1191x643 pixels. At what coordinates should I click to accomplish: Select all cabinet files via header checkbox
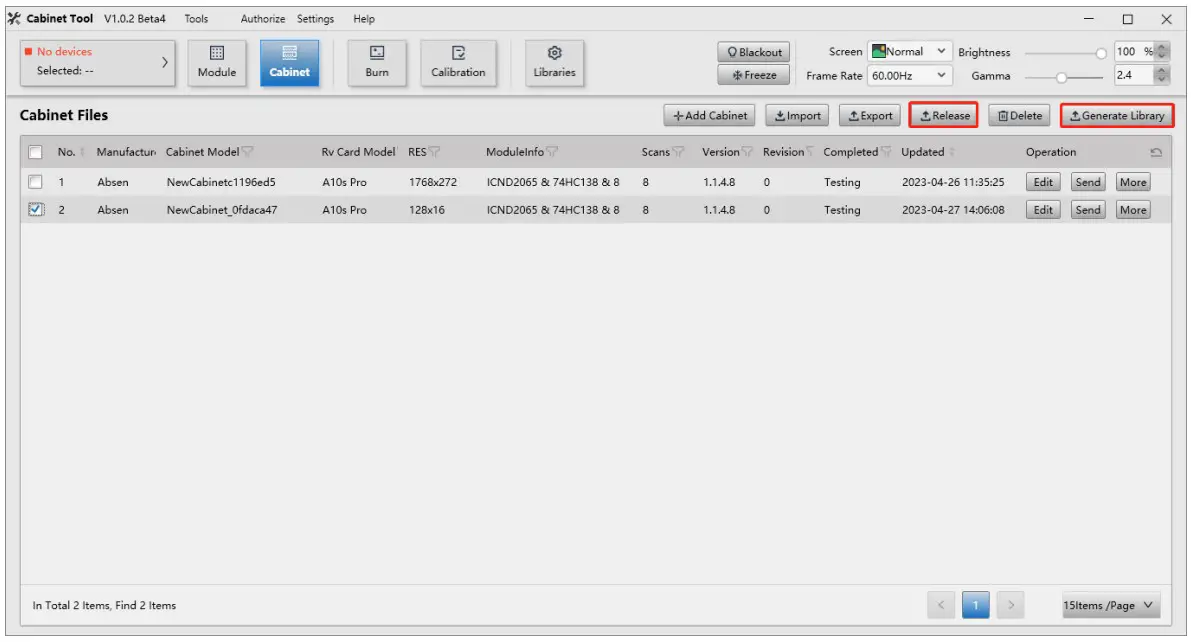37,150
